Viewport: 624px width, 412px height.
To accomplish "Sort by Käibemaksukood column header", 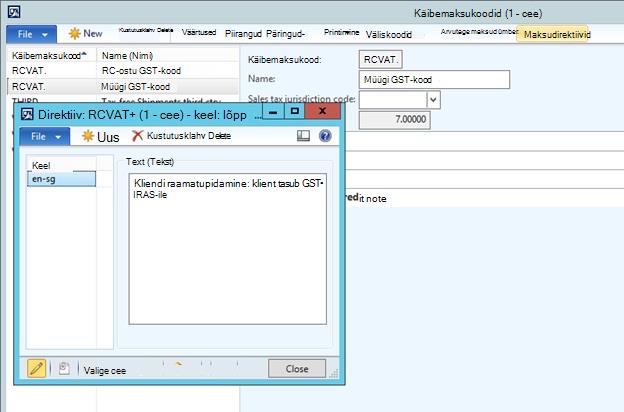I will pos(49,56).
